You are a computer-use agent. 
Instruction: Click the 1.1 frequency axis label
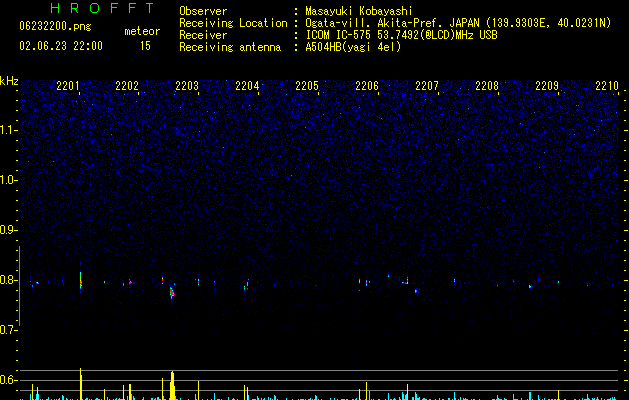coord(9,130)
